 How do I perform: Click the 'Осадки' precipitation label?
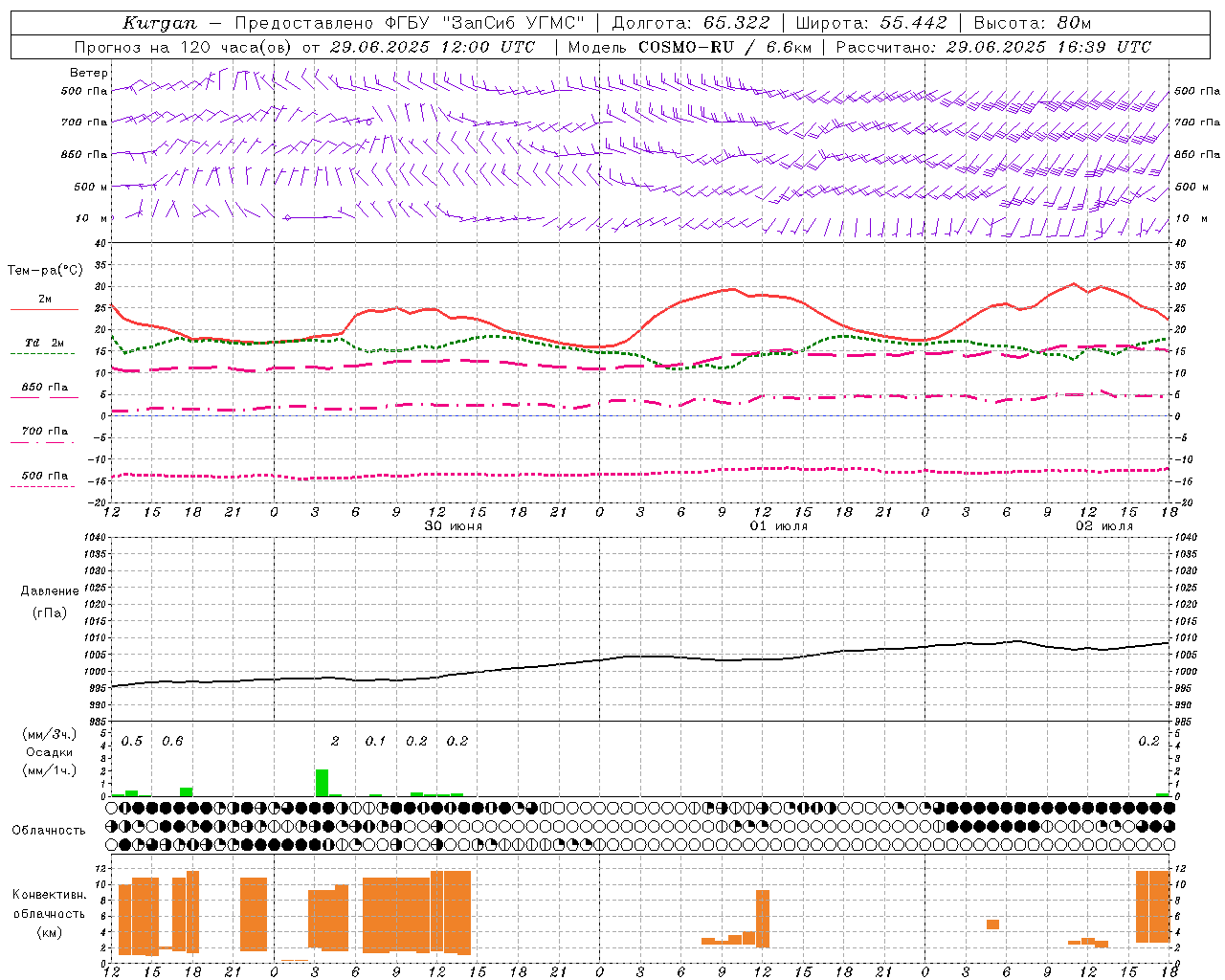click(x=50, y=752)
